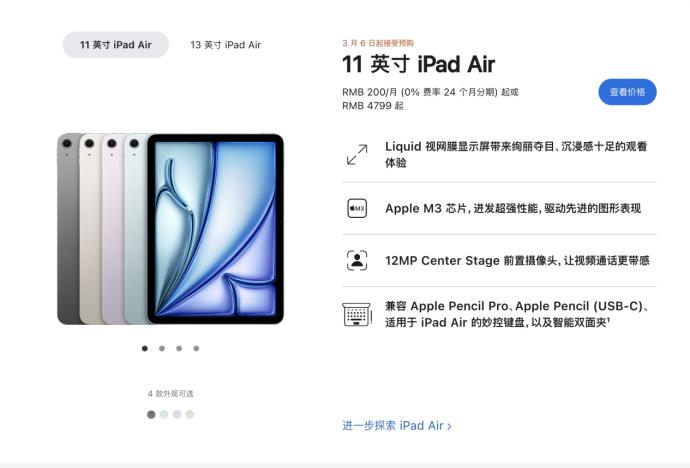Click the chevron after 进一步探索 iPad Air
This screenshot has width=690, height=468.
pyautogui.click(x=449, y=427)
